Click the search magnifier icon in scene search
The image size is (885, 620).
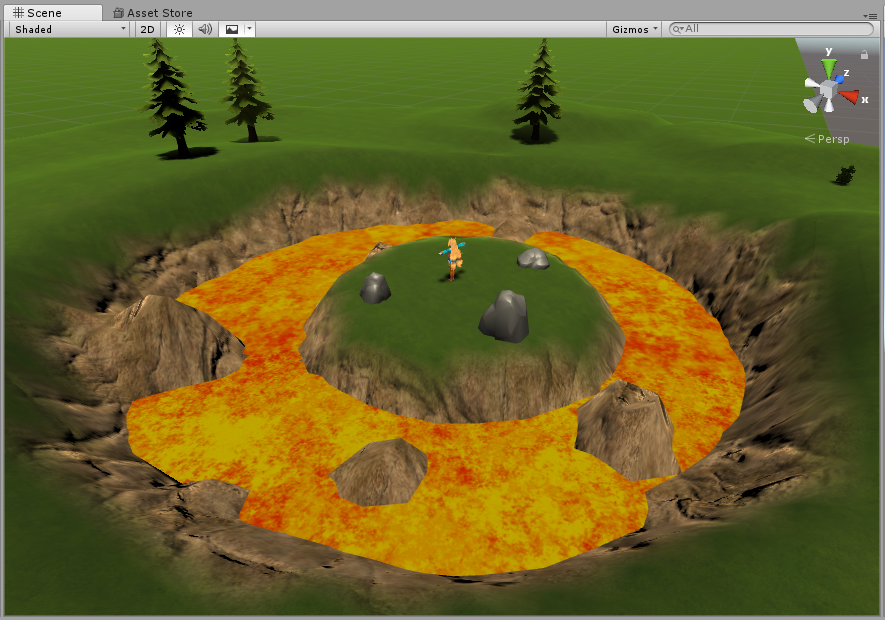tap(677, 29)
